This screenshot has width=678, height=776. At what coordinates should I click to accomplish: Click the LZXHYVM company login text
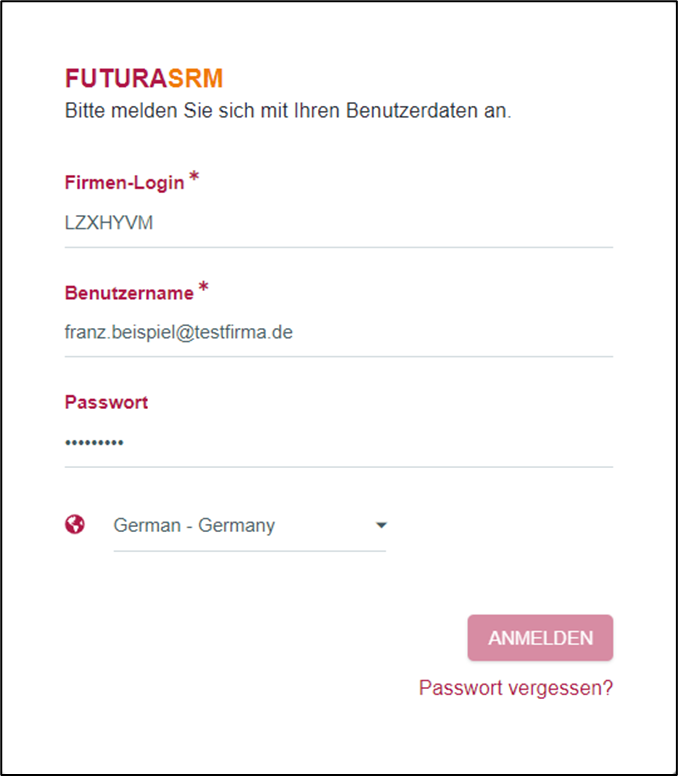(109, 223)
